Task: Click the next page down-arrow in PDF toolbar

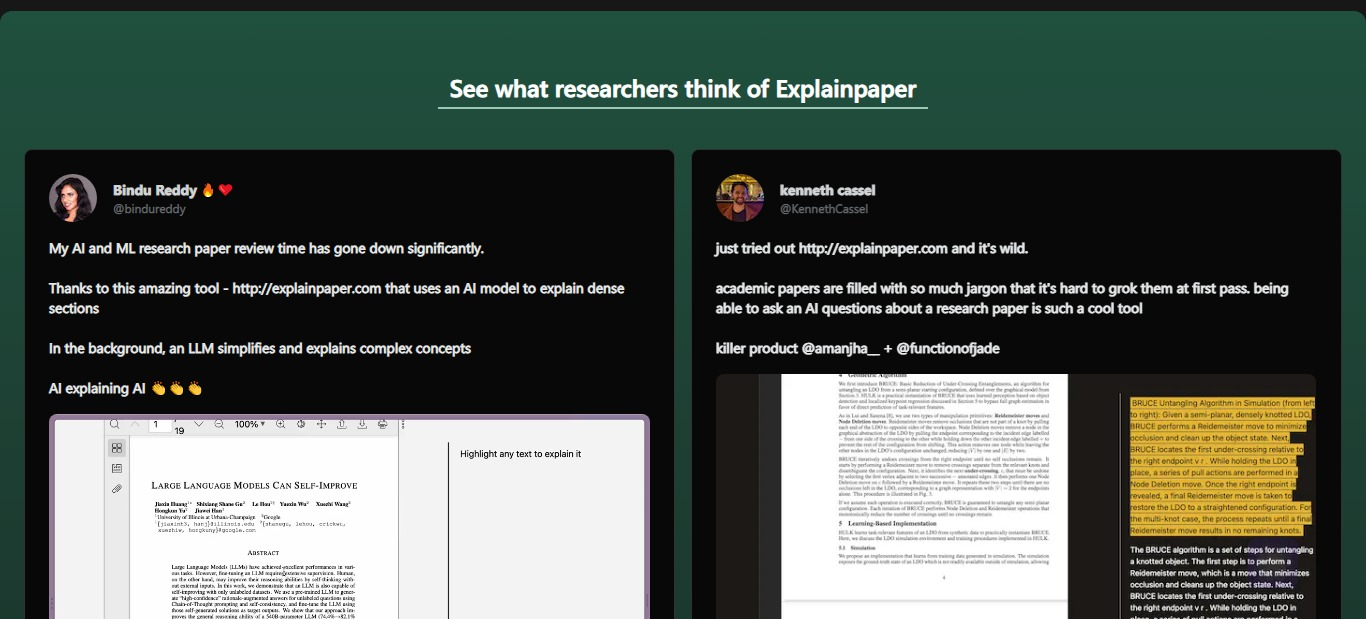Action: 199,424
